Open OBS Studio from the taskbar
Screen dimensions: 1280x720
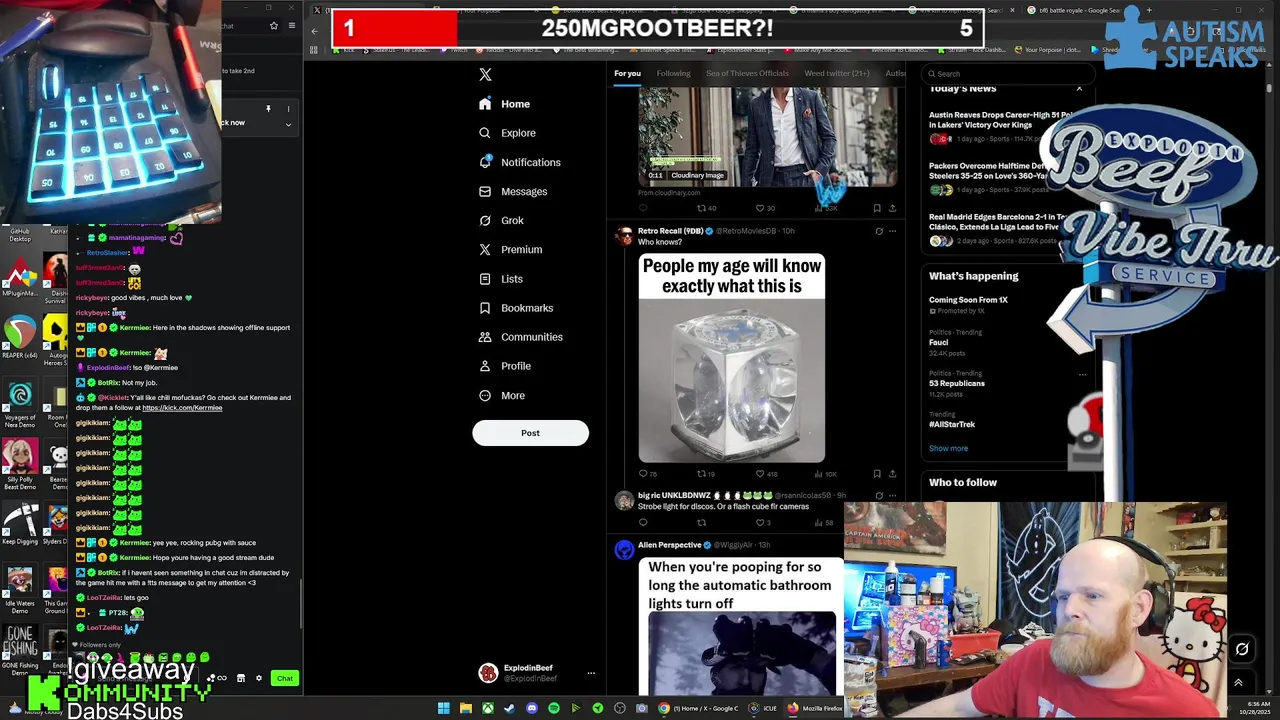point(620,708)
